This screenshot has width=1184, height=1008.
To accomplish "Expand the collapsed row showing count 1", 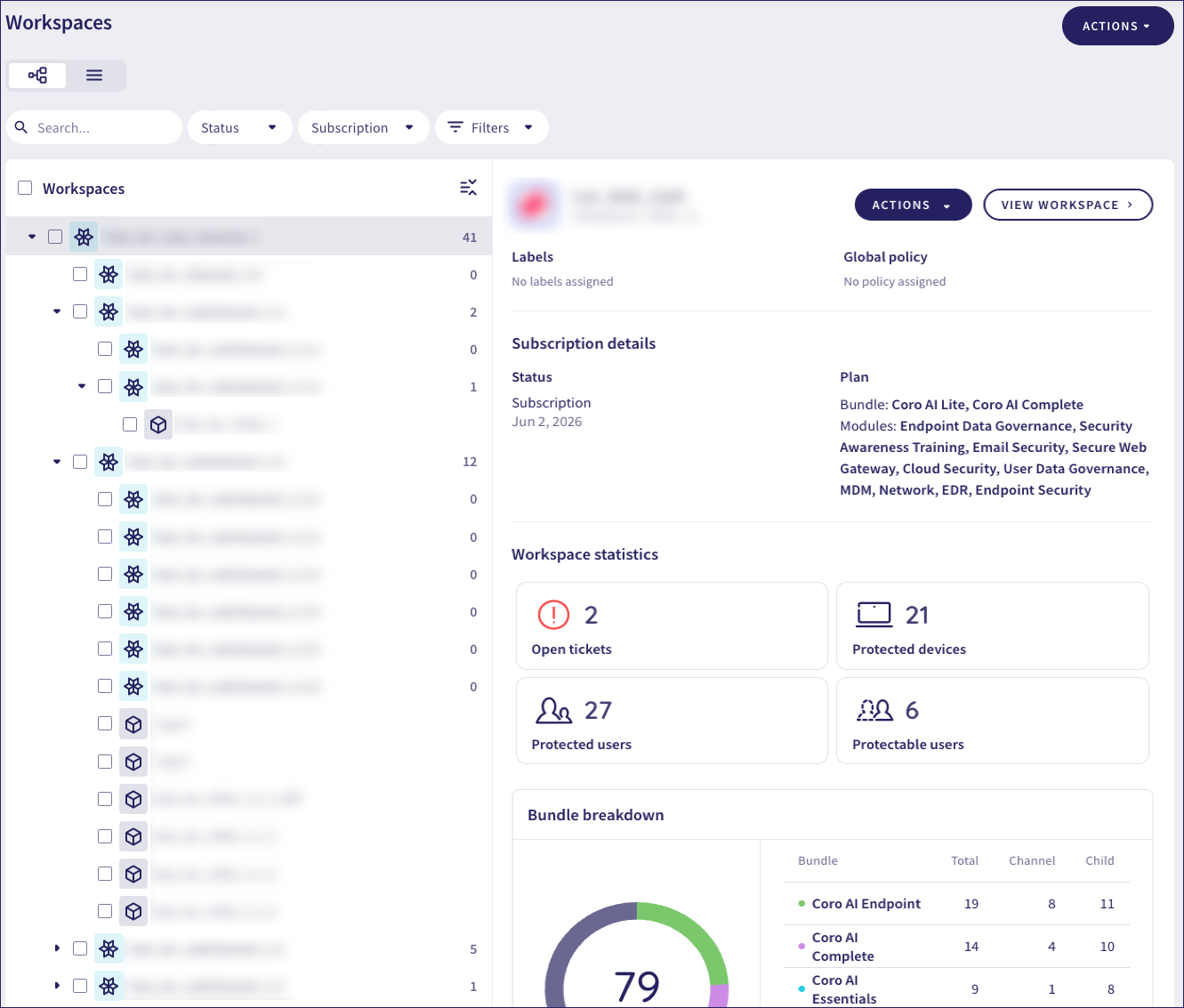I will [57, 986].
